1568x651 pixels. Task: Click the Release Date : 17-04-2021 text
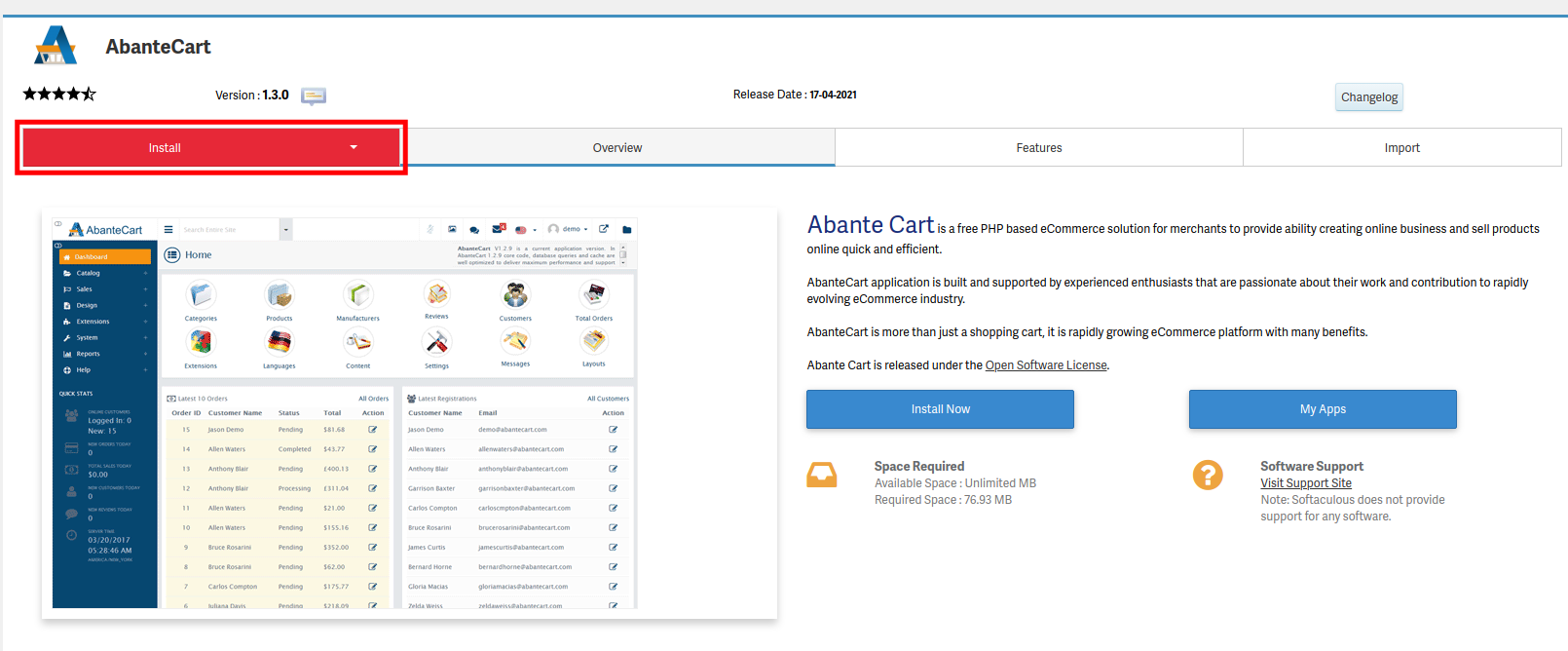(795, 95)
